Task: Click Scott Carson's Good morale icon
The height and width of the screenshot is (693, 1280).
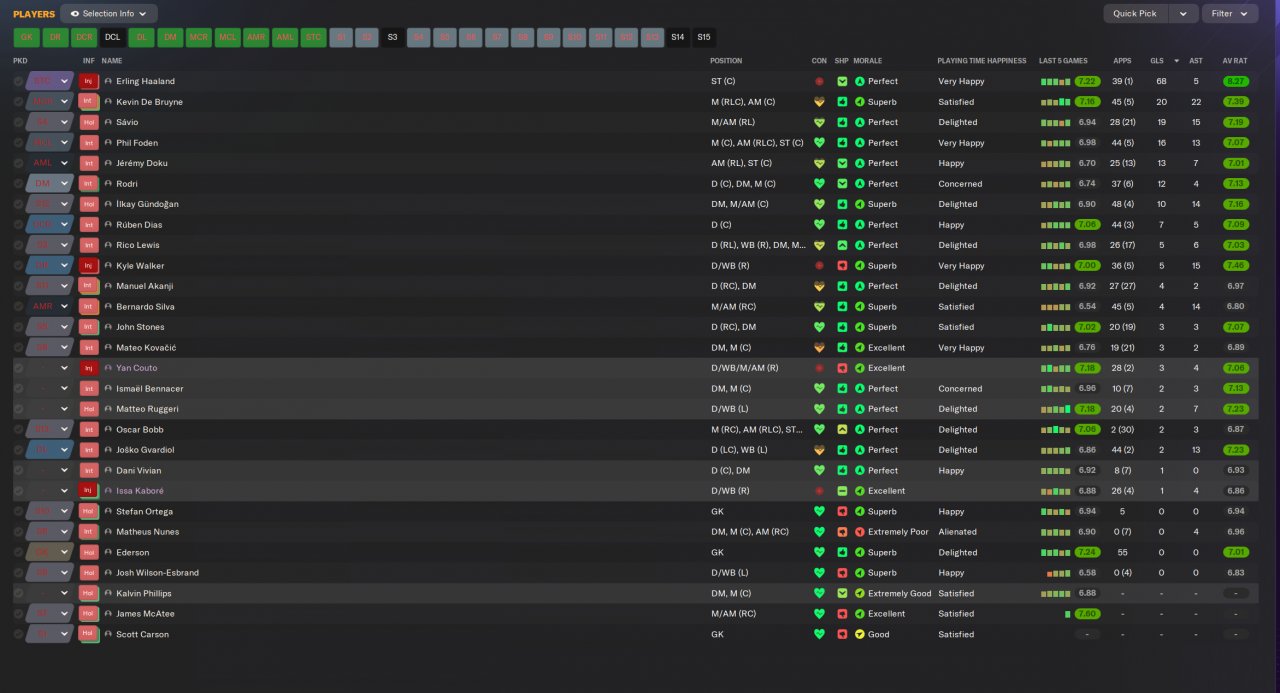Action: tap(859, 634)
